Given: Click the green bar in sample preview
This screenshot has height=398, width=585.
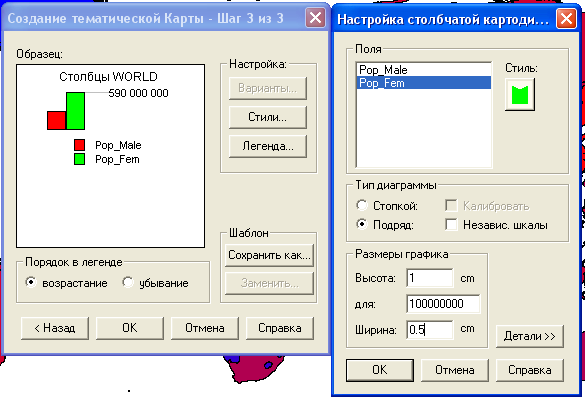Looking at the screenshot, I should tap(75, 111).
